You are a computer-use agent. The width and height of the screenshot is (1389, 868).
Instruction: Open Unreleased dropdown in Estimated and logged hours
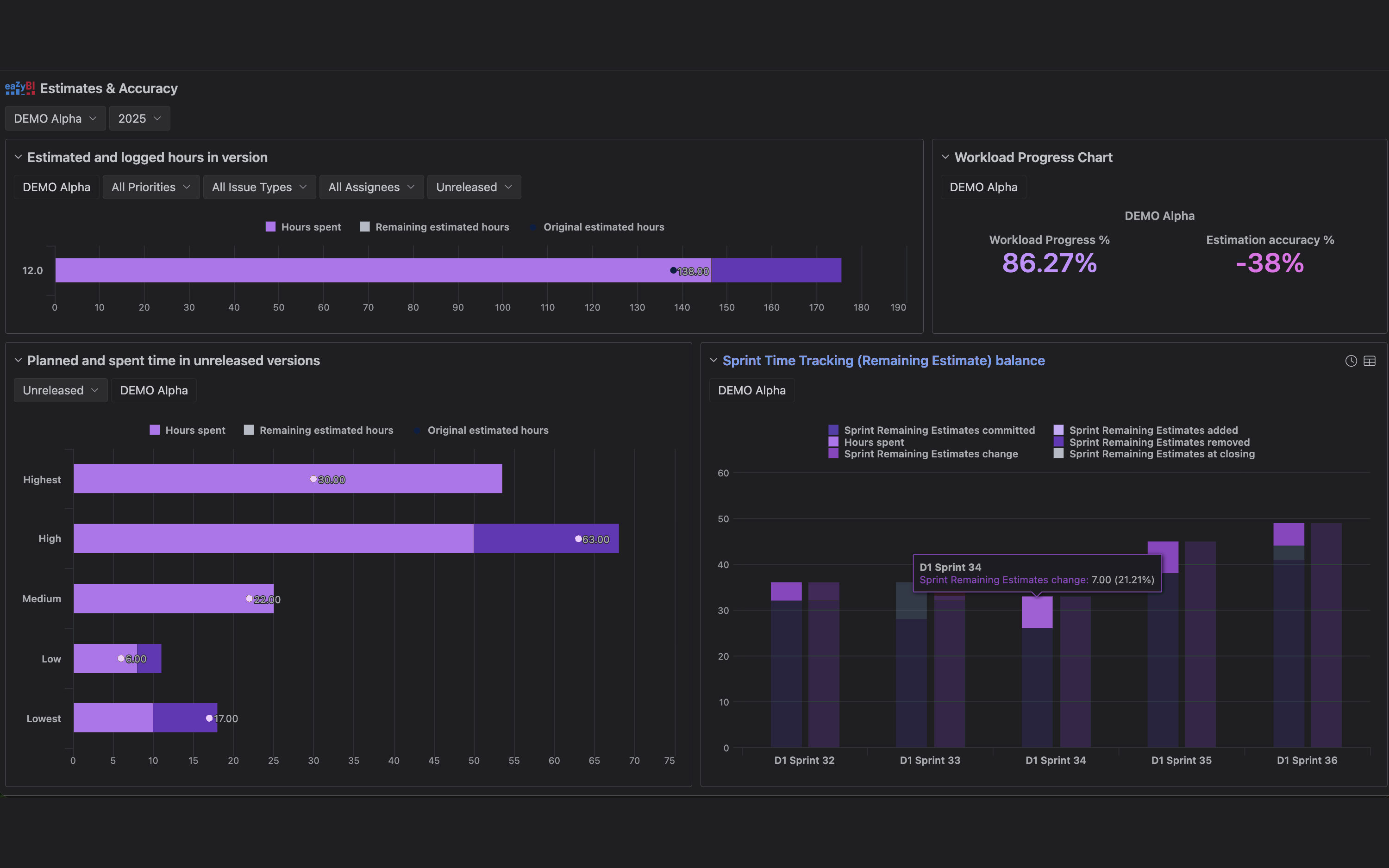point(474,187)
